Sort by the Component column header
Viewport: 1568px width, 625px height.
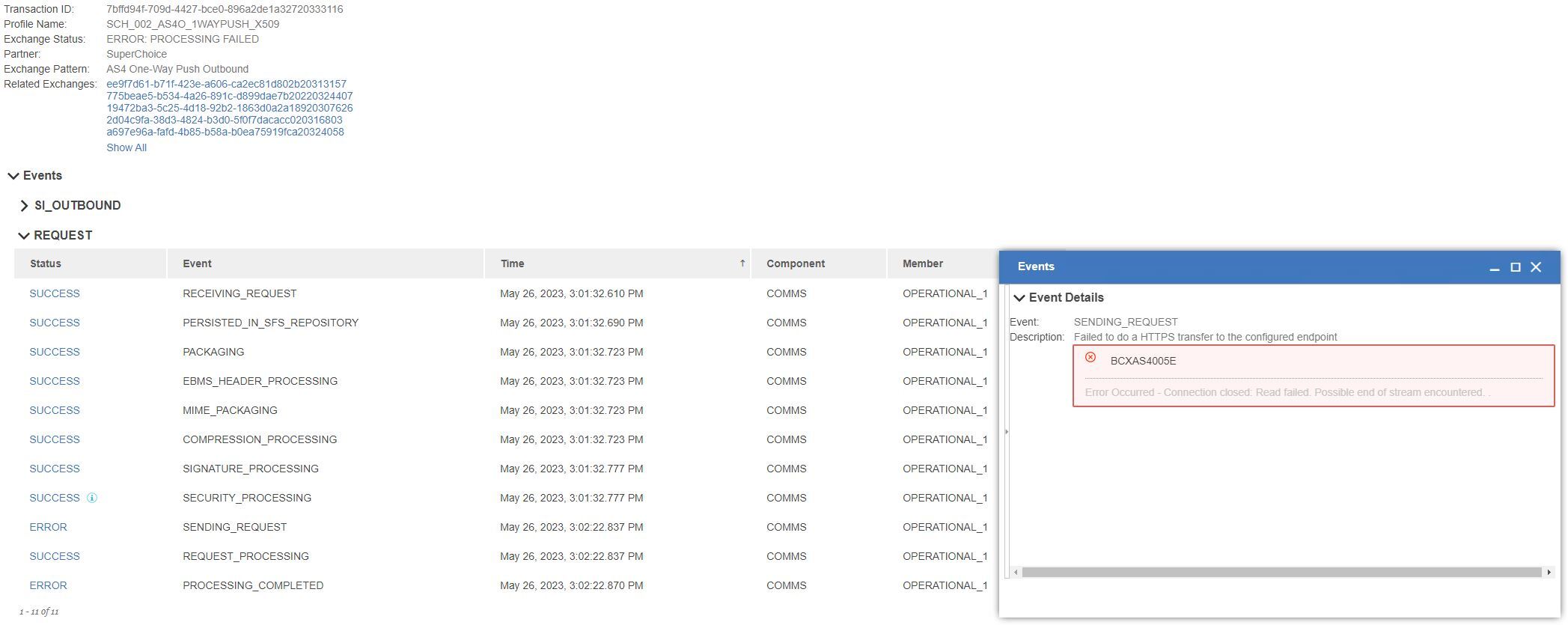click(795, 263)
